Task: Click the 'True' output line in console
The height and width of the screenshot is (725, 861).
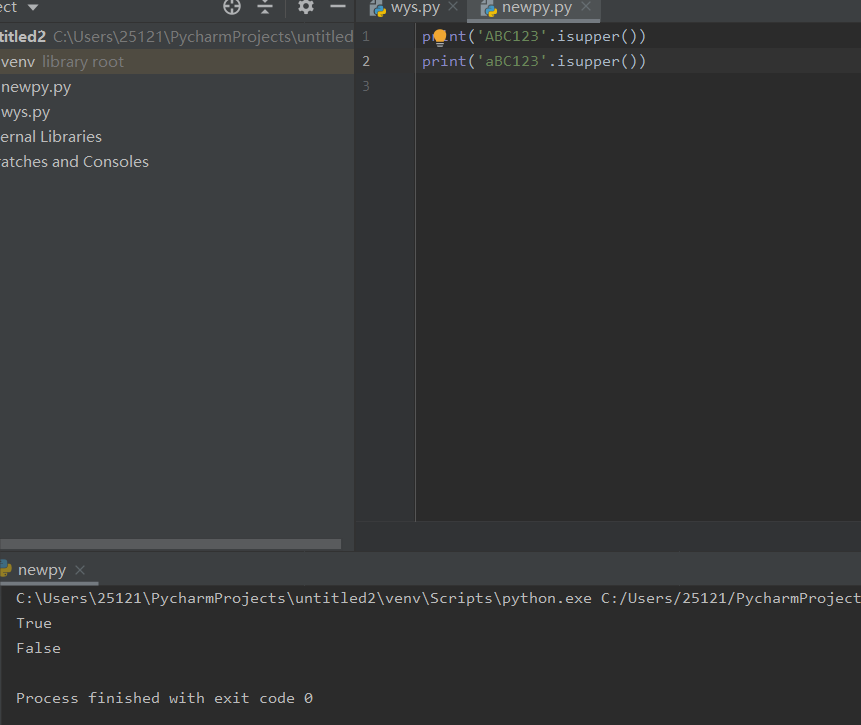Action: click(34, 623)
